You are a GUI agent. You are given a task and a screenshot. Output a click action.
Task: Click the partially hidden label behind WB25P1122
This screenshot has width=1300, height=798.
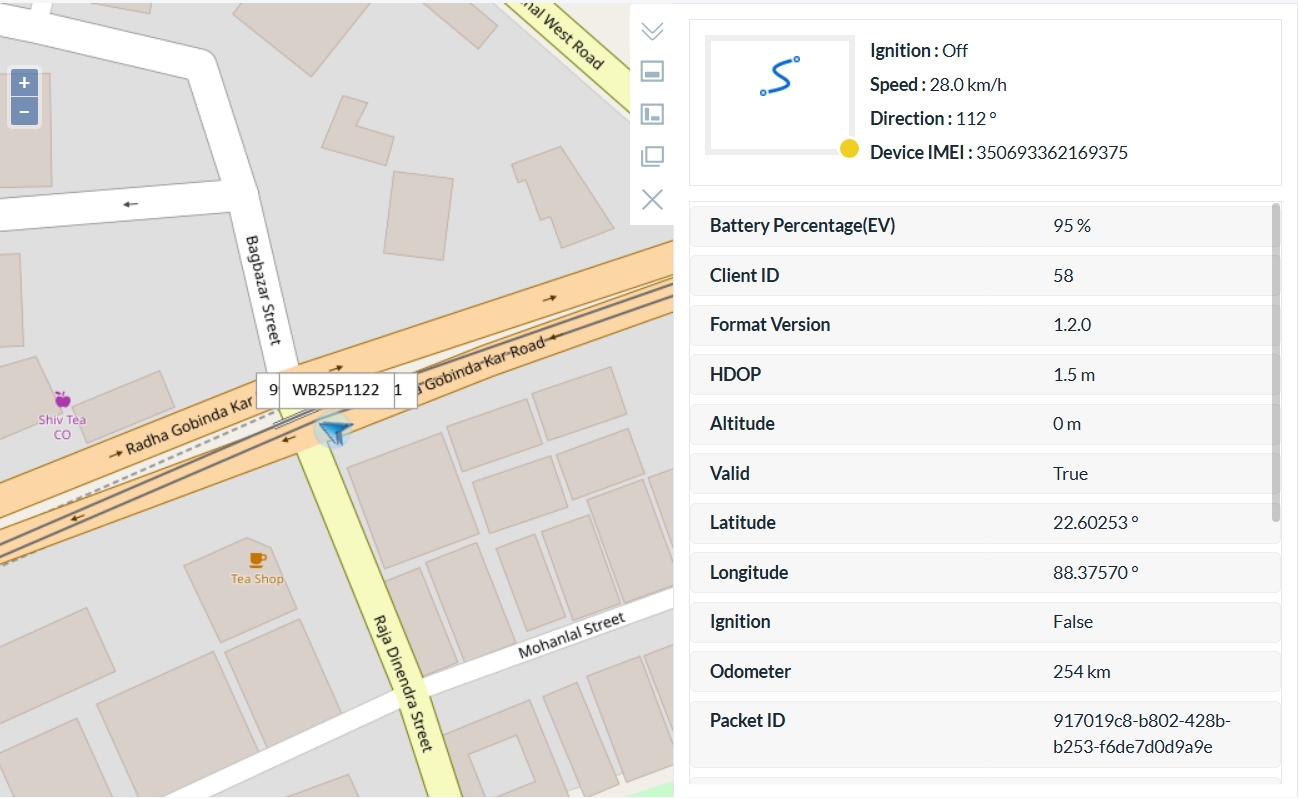pyautogui.click(x=405, y=390)
